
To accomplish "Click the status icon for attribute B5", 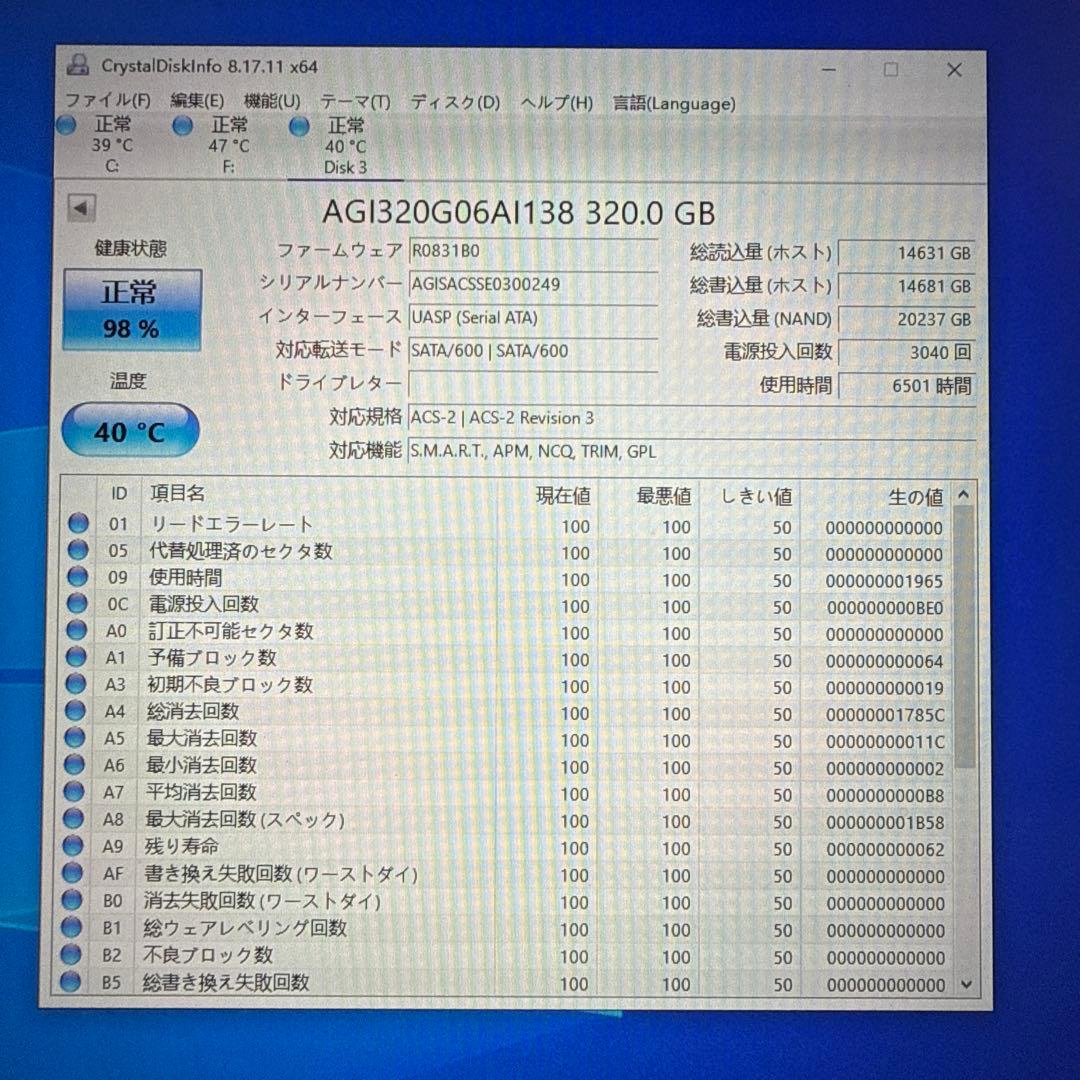I will tap(70, 982).
